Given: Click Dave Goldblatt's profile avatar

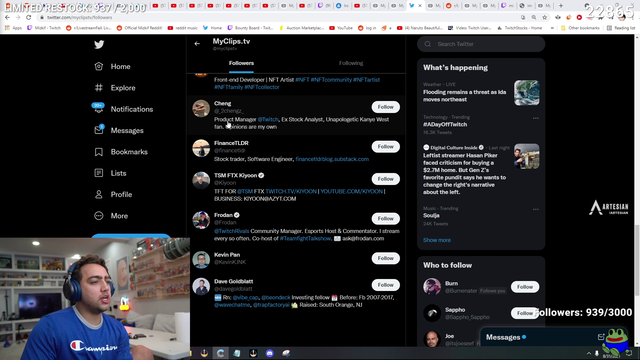Looking at the screenshot, I should click(x=201, y=286).
